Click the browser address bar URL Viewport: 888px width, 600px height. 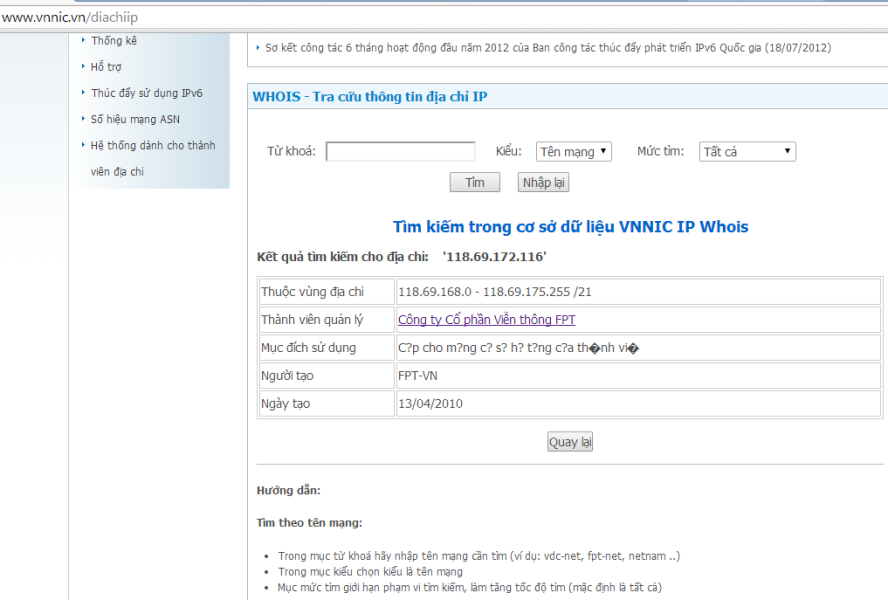[x=70, y=17]
